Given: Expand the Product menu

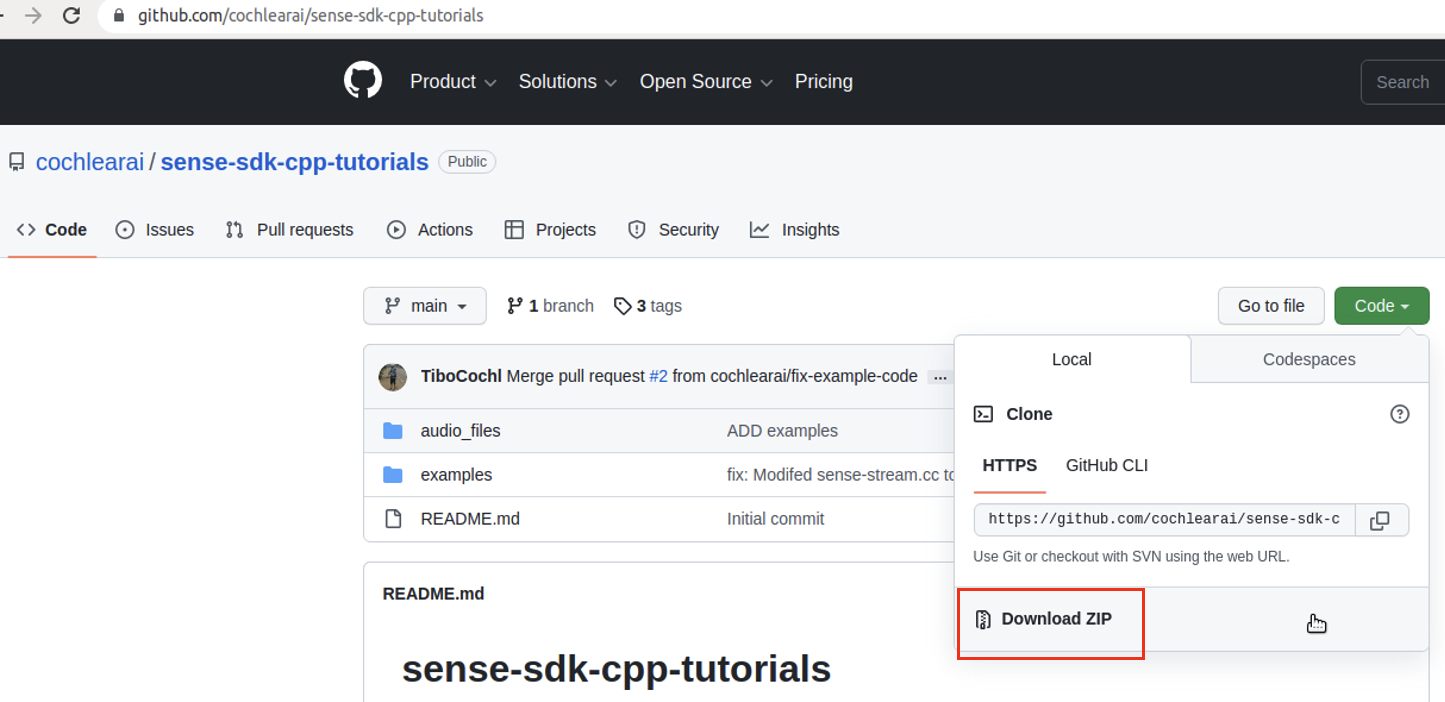Looking at the screenshot, I should point(453,82).
